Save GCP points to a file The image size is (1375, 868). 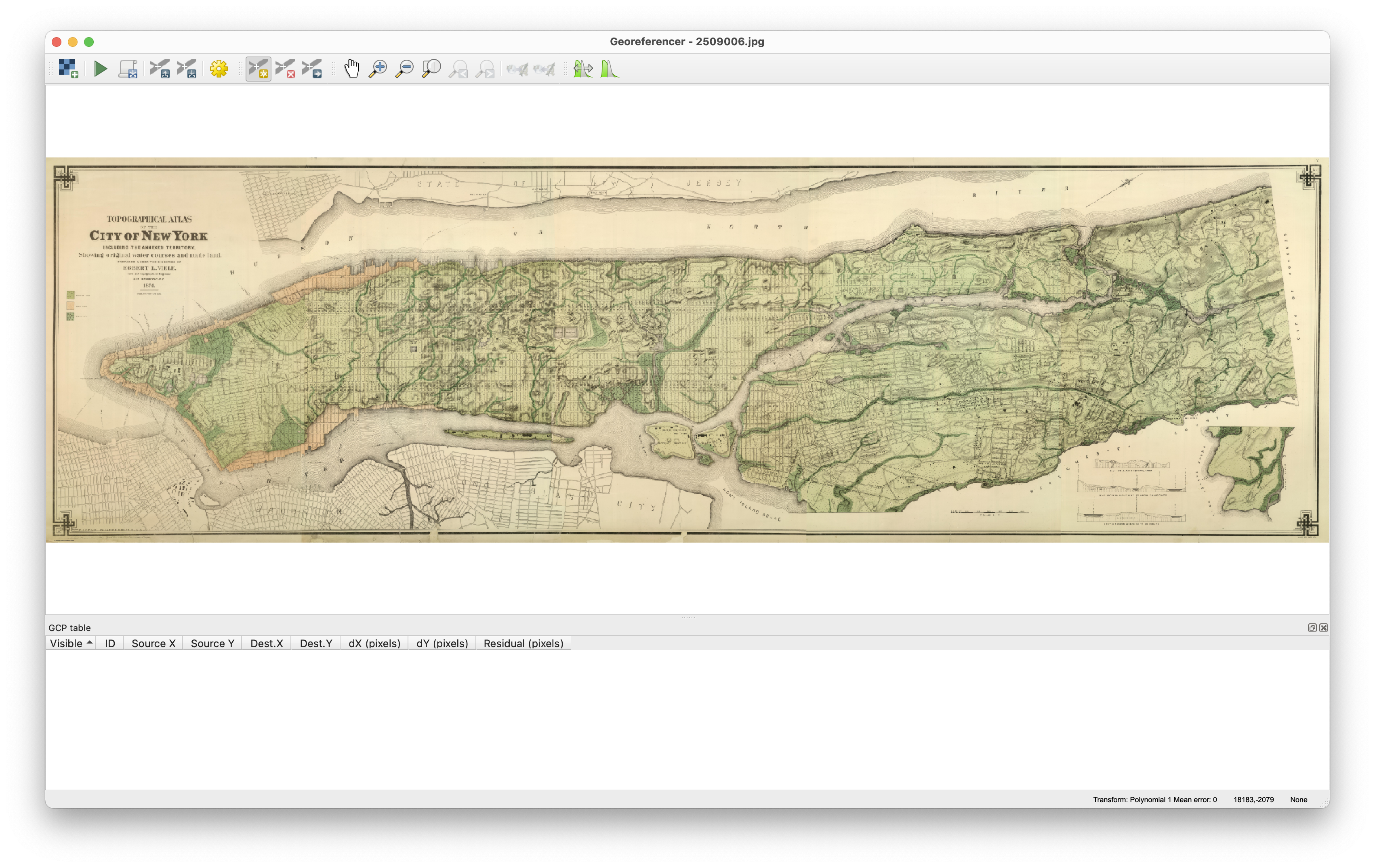[x=187, y=69]
